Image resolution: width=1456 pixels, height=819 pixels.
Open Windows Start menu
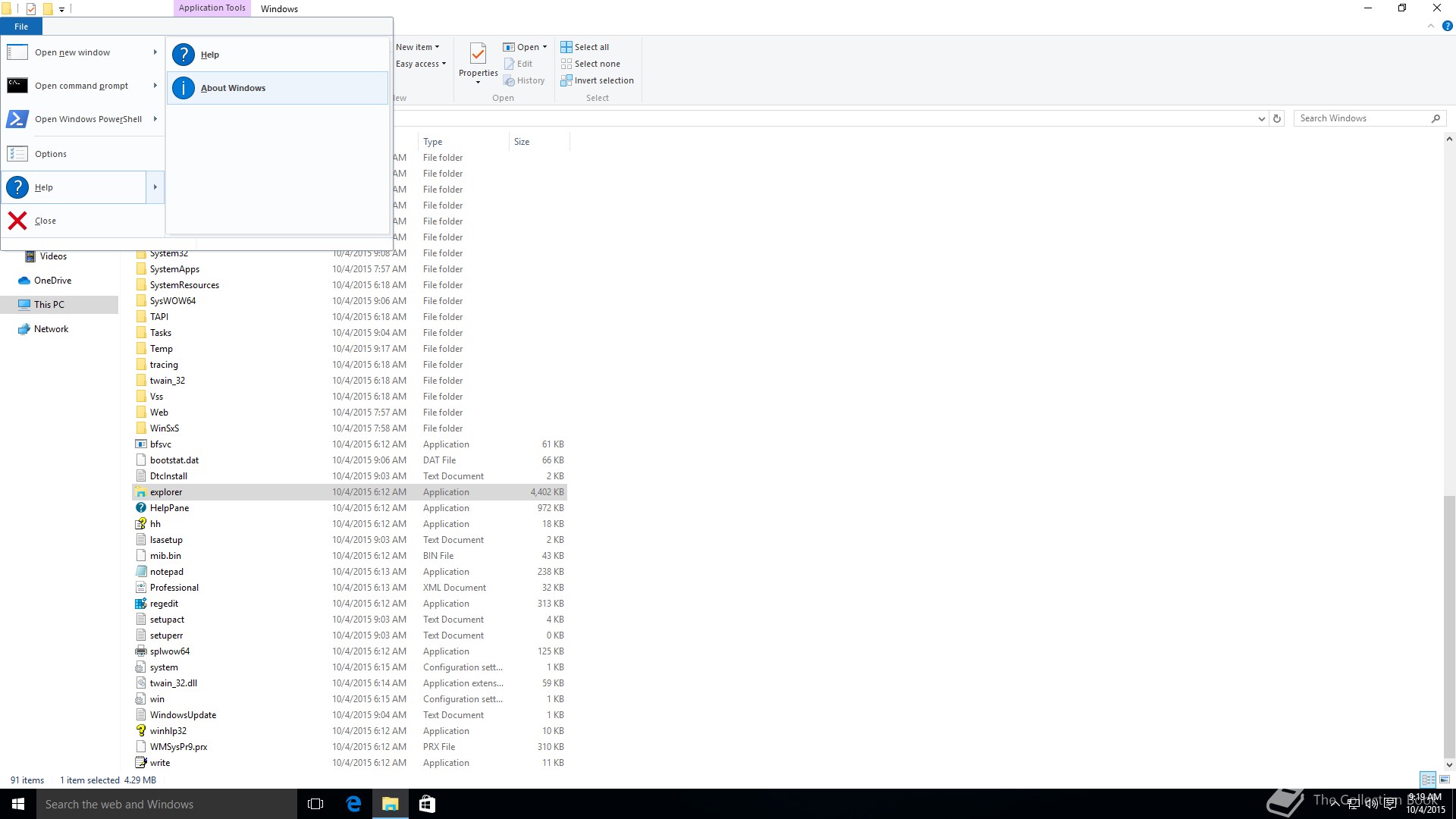(x=18, y=804)
